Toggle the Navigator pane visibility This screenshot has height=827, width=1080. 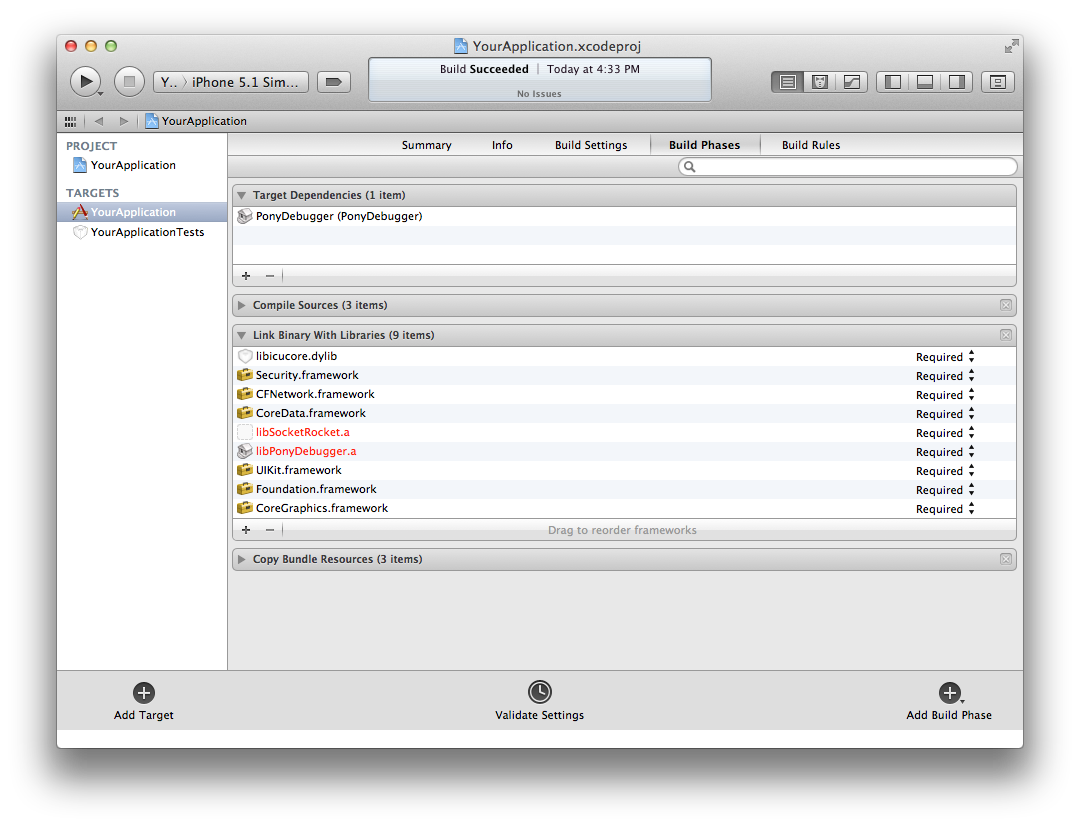pos(893,82)
